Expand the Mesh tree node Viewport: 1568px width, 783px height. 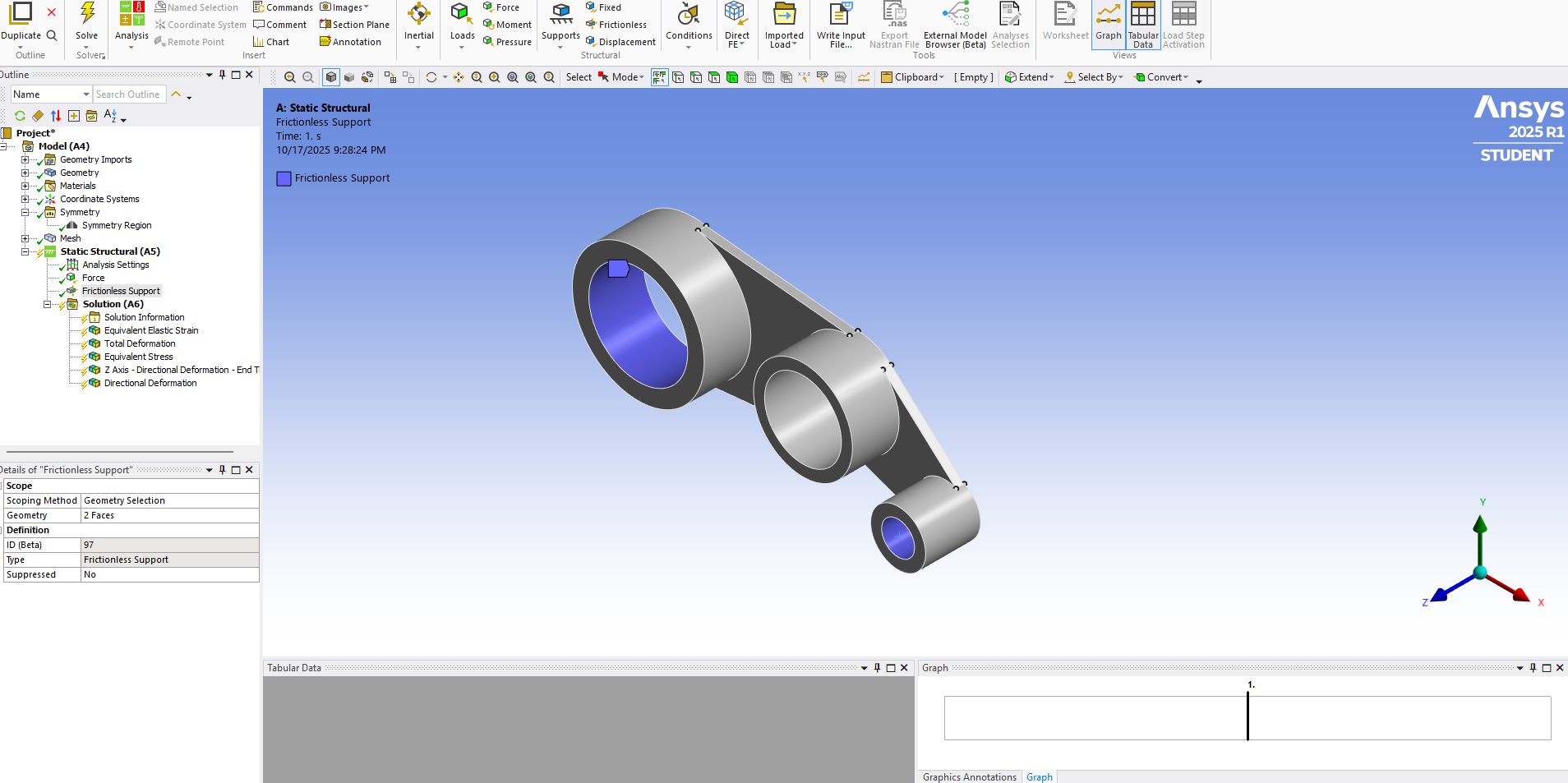tap(25, 238)
